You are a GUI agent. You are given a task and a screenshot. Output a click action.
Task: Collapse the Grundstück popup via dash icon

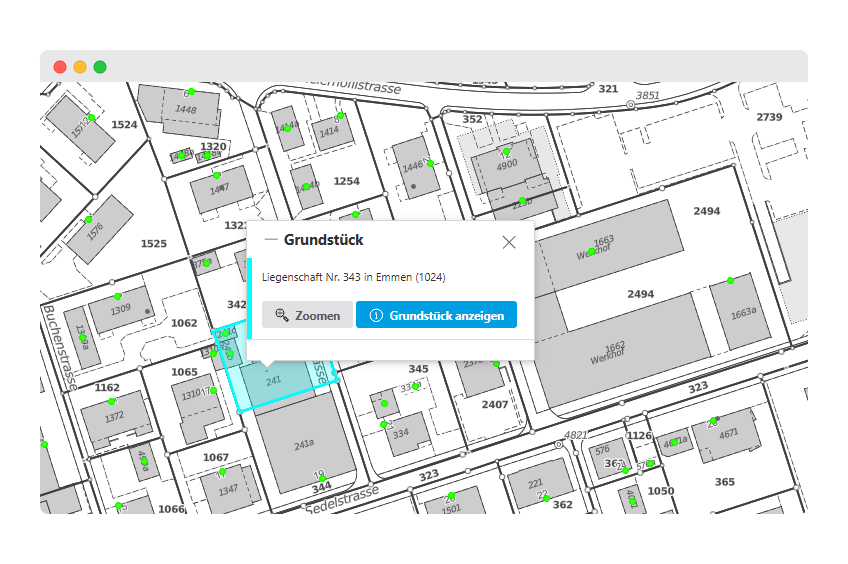coord(271,240)
